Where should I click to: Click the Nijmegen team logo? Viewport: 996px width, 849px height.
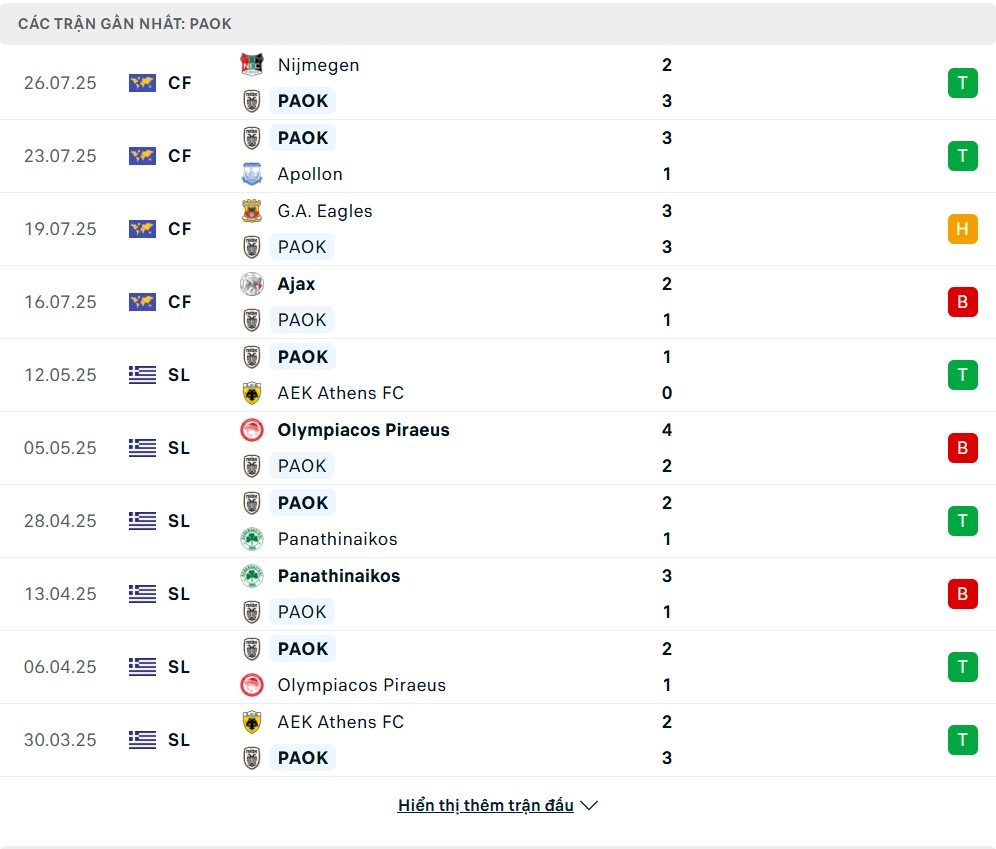click(252, 65)
